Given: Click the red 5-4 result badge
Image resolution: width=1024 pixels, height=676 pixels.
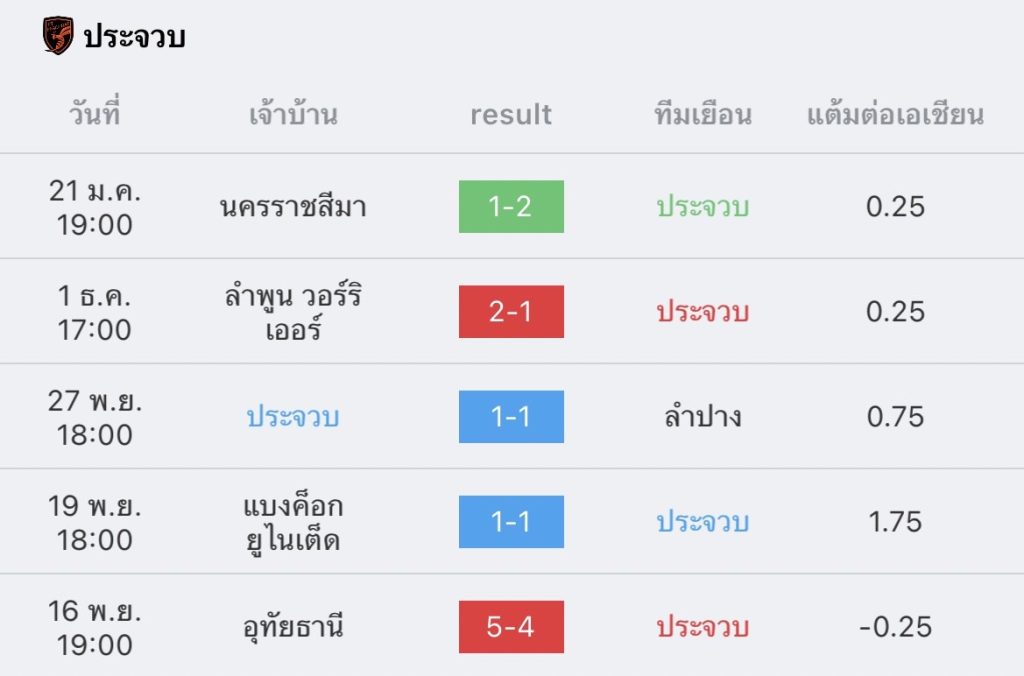Looking at the screenshot, I should 511,627.
